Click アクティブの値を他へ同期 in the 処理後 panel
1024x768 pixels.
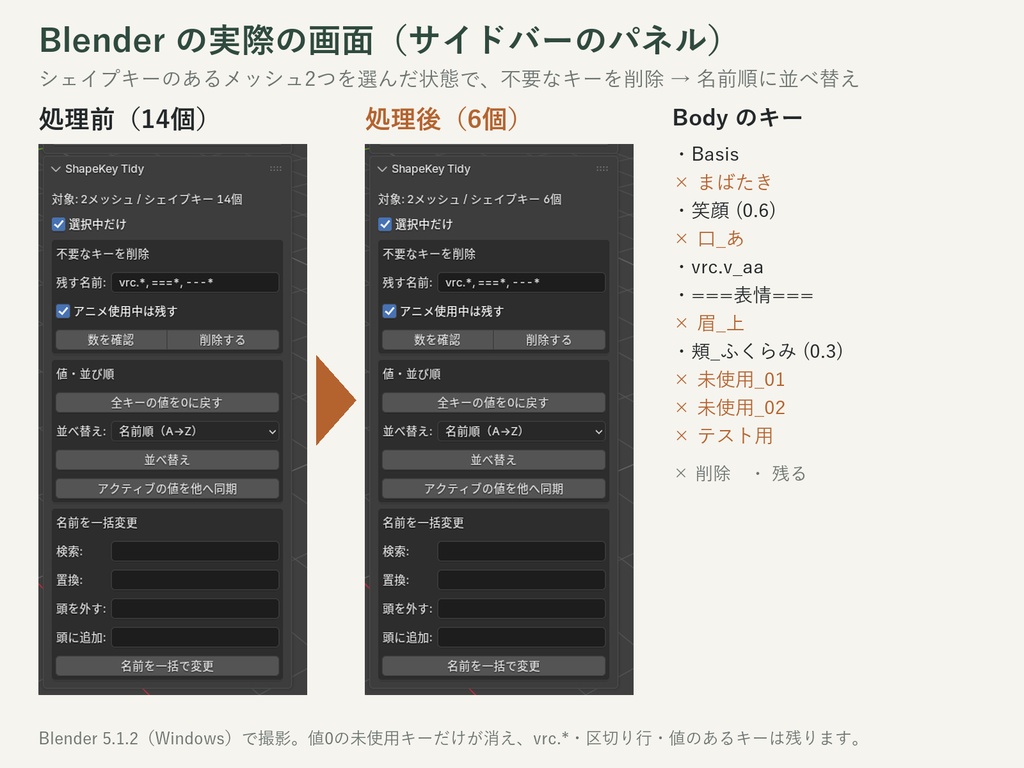pos(494,489)
